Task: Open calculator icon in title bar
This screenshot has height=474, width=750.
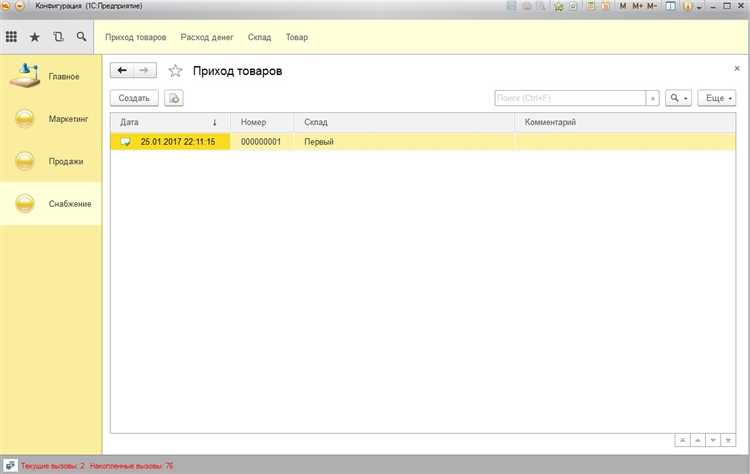Action: point(590,6)
